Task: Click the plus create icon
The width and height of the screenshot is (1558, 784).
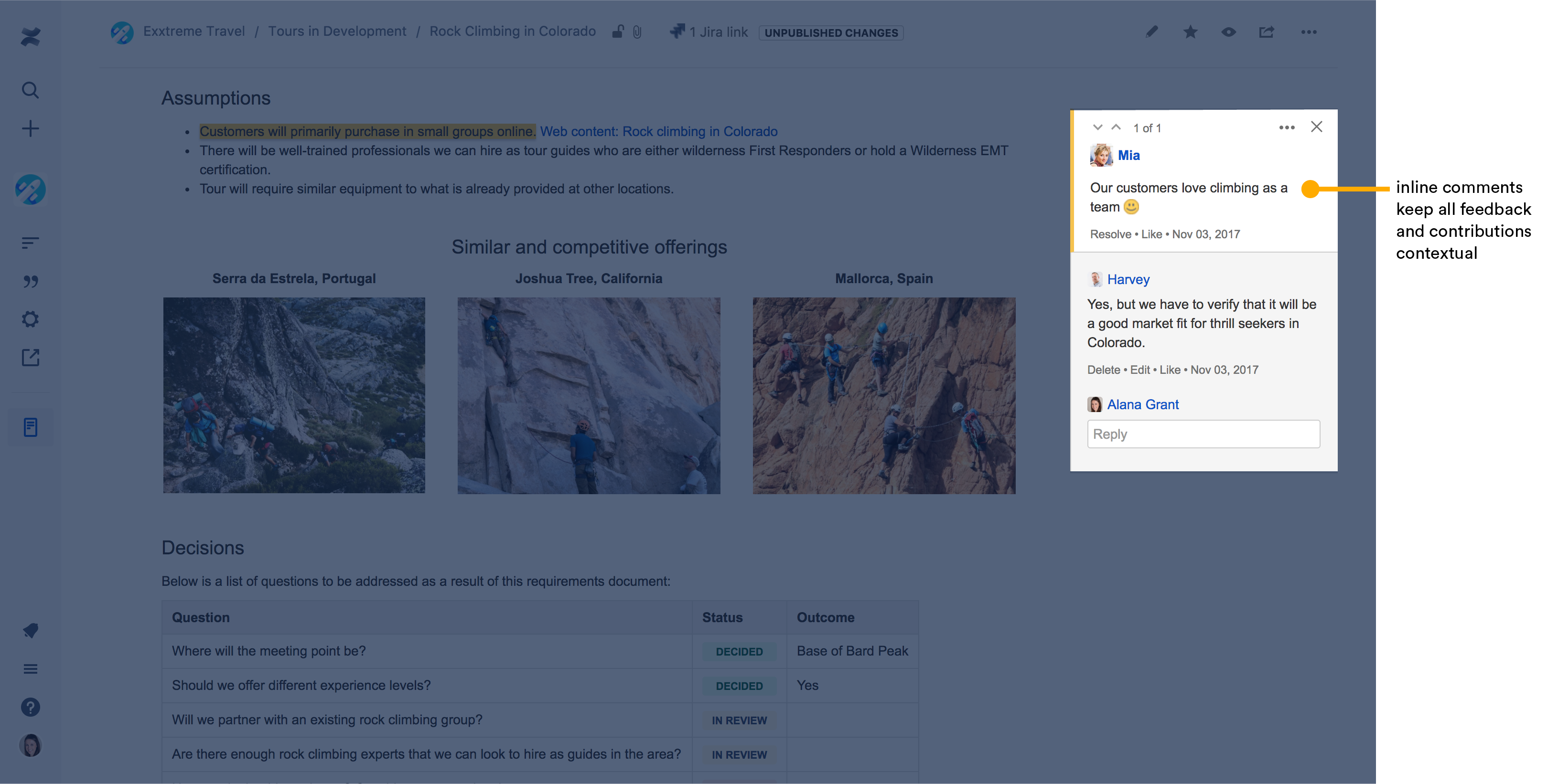Action: pos(30,128)
